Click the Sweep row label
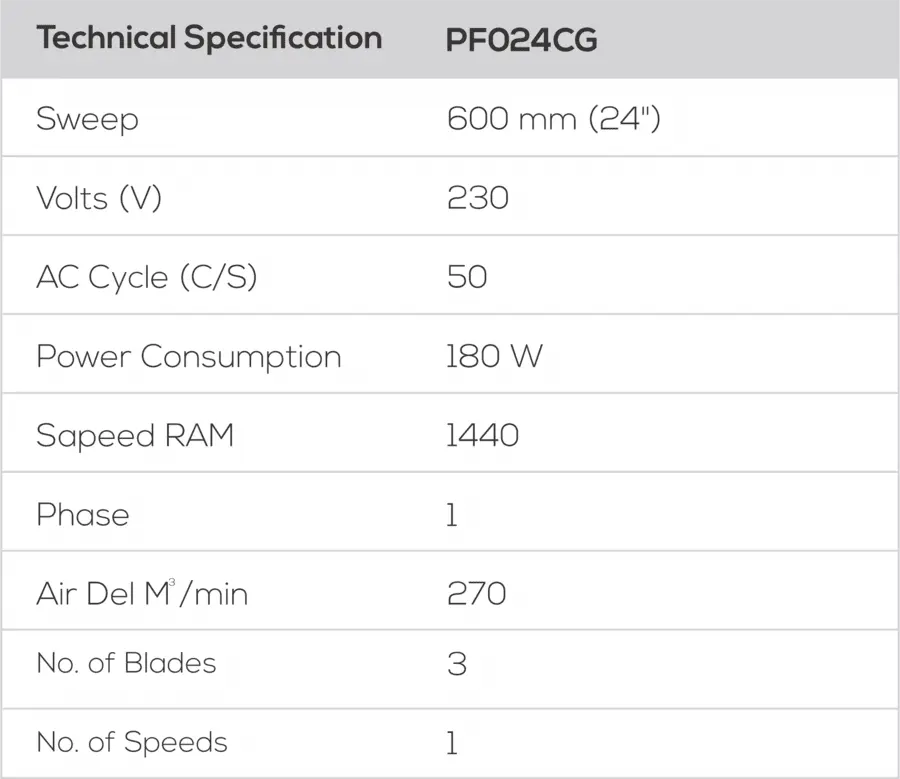 click(87, 119)
